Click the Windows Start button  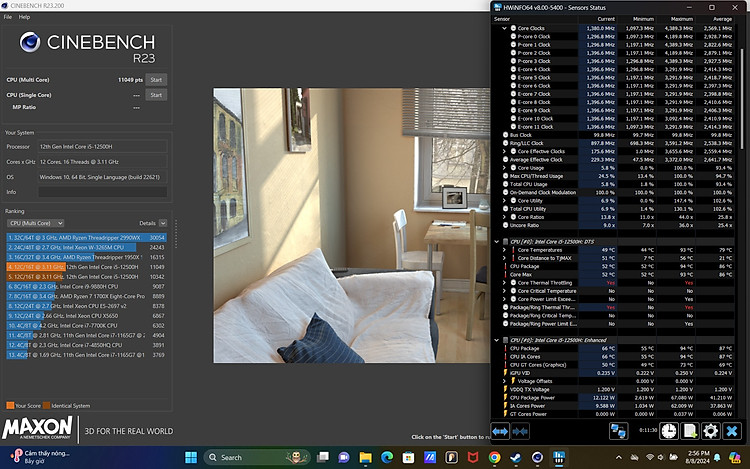191,458
